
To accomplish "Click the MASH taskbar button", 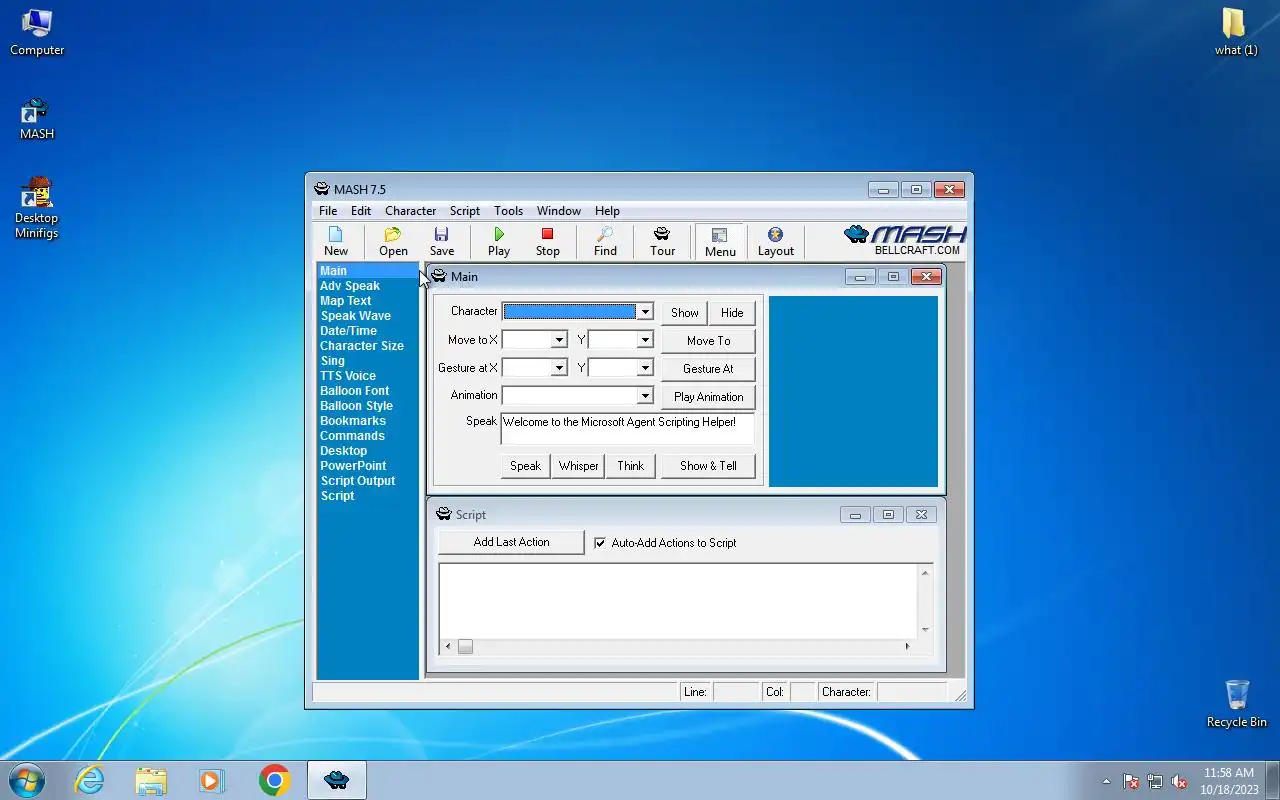I will pos(336,780).
